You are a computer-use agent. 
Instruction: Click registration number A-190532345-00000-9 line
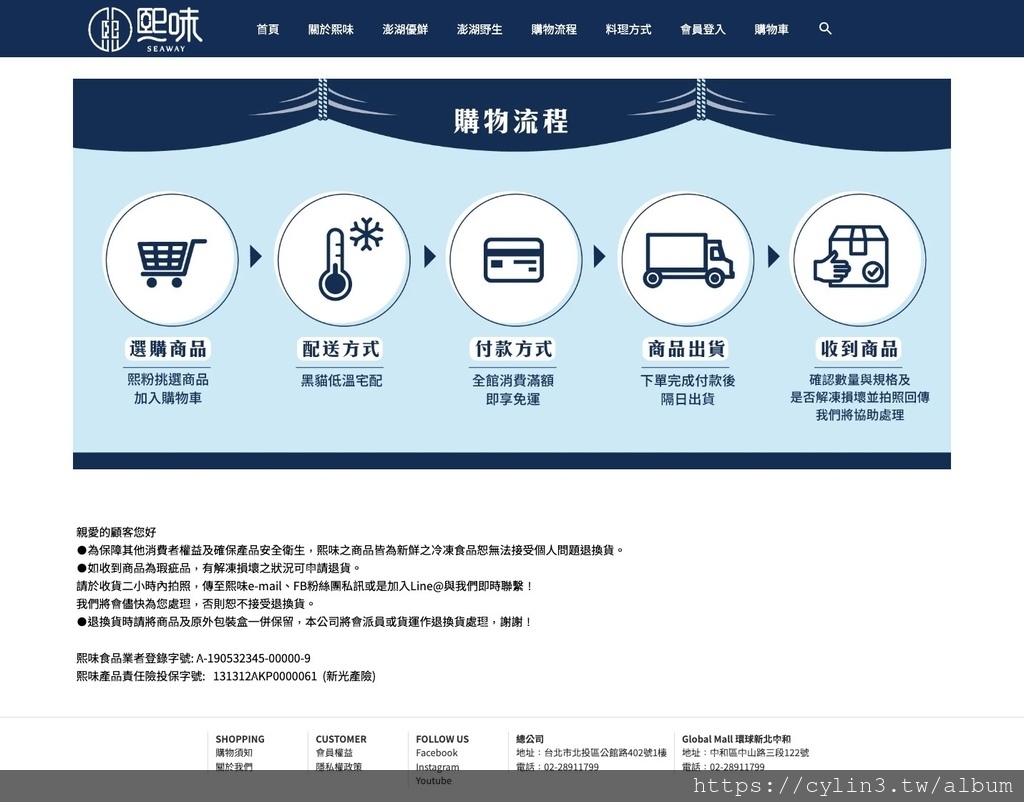point(193,658)
